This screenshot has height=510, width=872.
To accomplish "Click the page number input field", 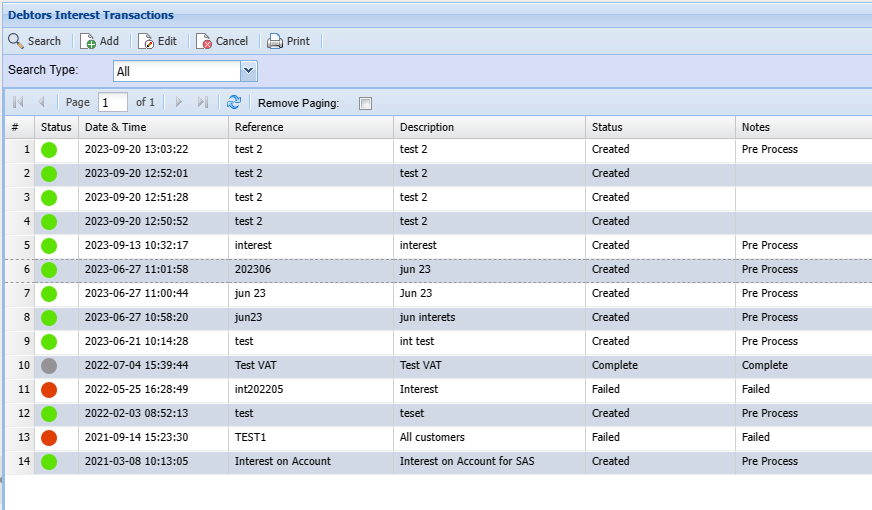I will tap(112, 102).
